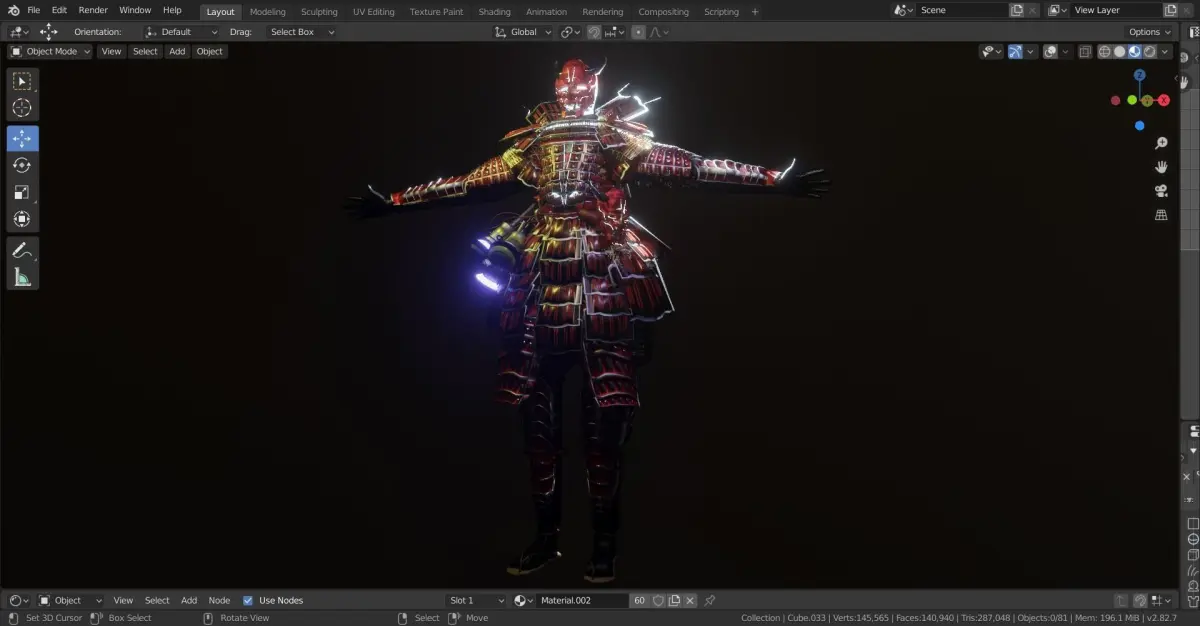The width and height of the screenshot is (1200, 626).
Task: Select the Select Box tool in toolbar
Action: click(x=22, y=81)
